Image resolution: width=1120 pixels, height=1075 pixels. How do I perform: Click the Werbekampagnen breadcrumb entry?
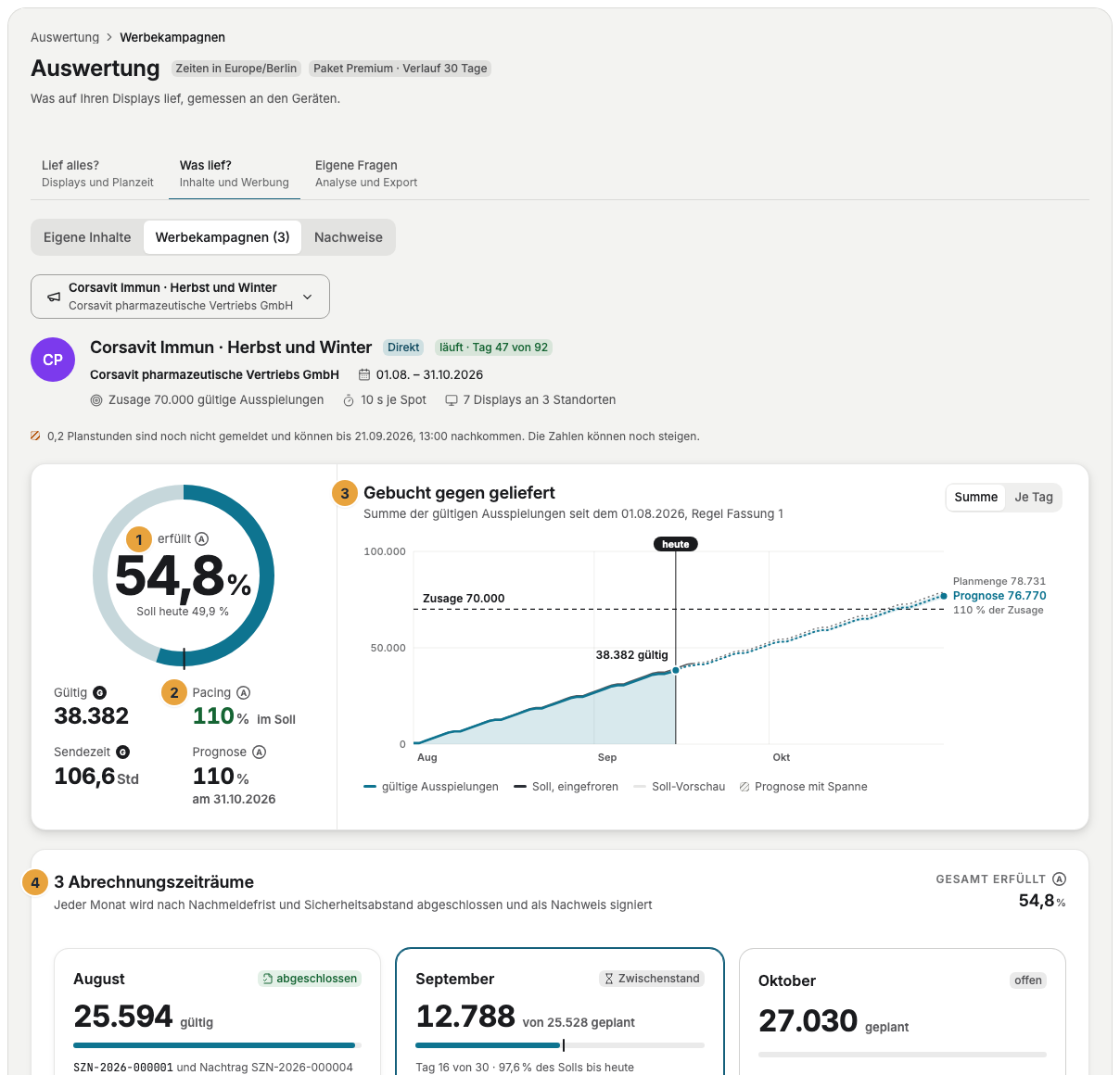coord(172,37)
